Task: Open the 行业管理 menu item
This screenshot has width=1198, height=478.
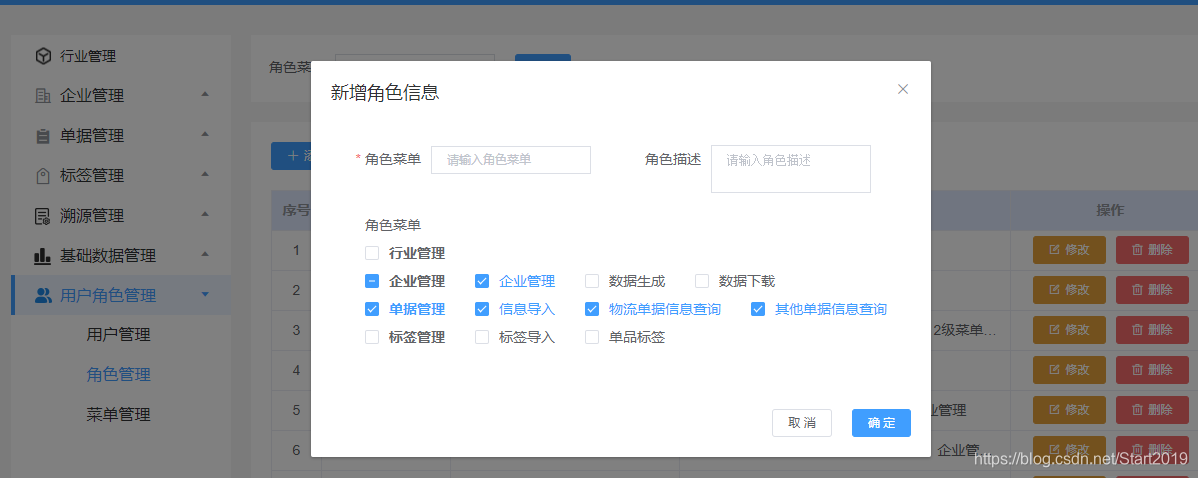Action: click(121, 56)
